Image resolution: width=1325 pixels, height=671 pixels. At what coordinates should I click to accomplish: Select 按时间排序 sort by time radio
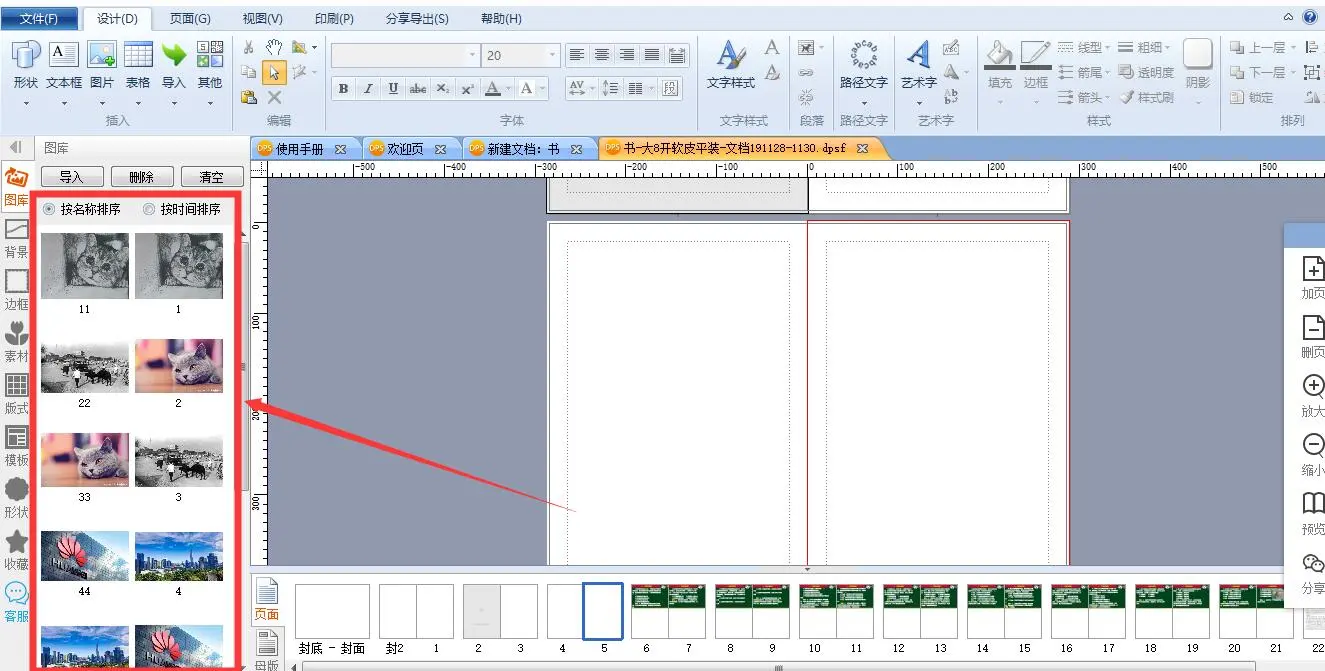click(150, 210)
